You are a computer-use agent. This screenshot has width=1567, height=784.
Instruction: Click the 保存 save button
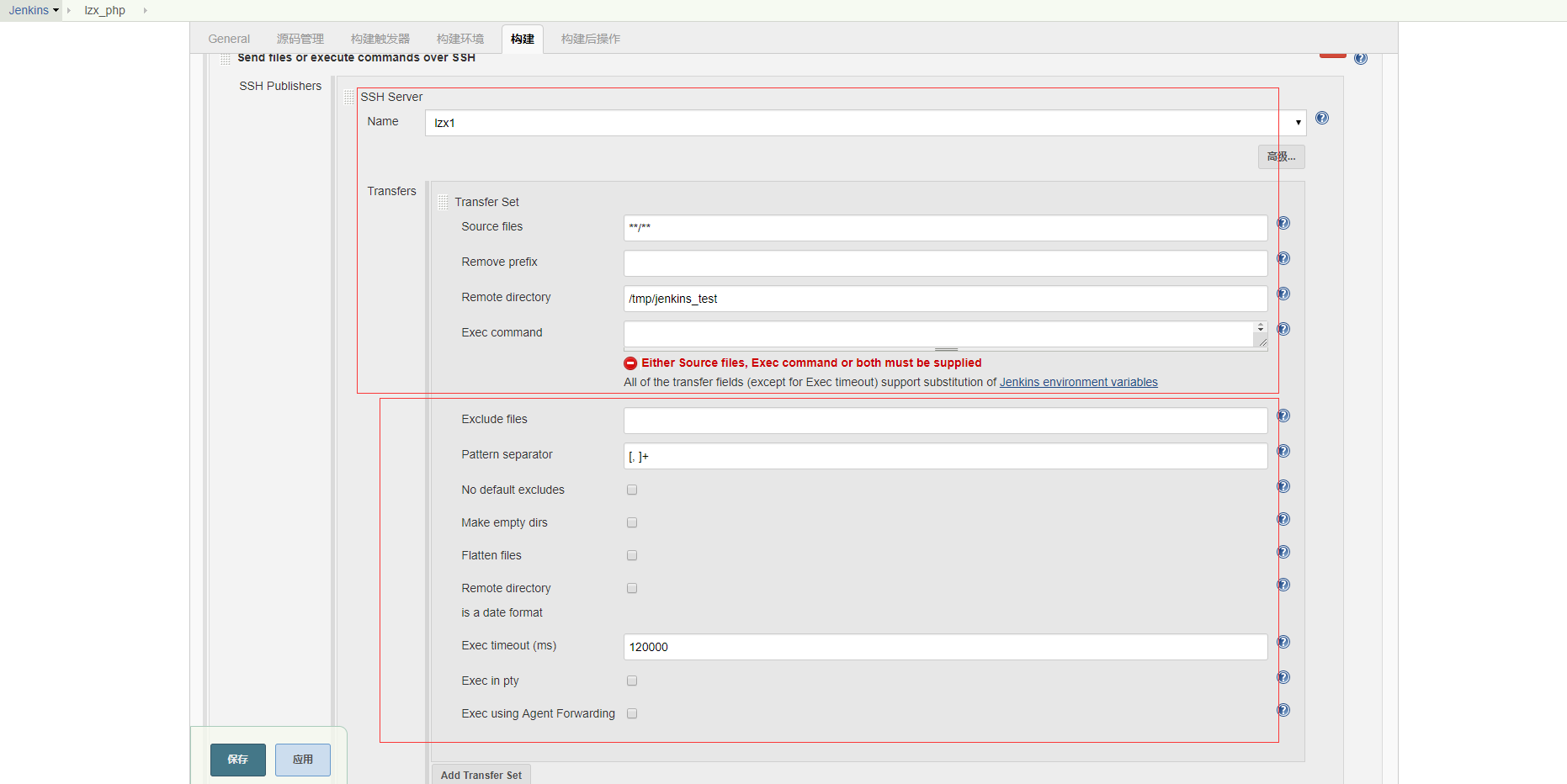pyautogui.click(x=238, y=760)
